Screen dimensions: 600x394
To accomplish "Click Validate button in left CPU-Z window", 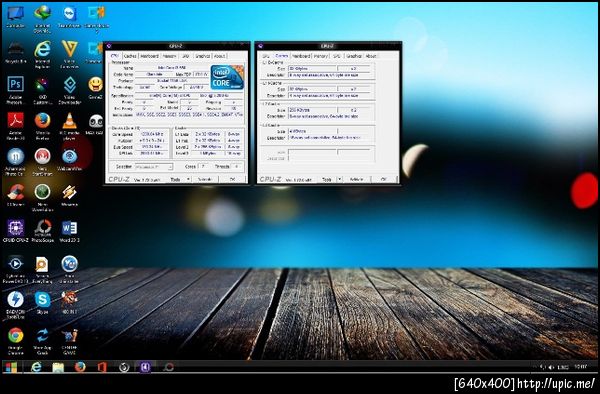I will pyautogui.click(x=205, y=179).
